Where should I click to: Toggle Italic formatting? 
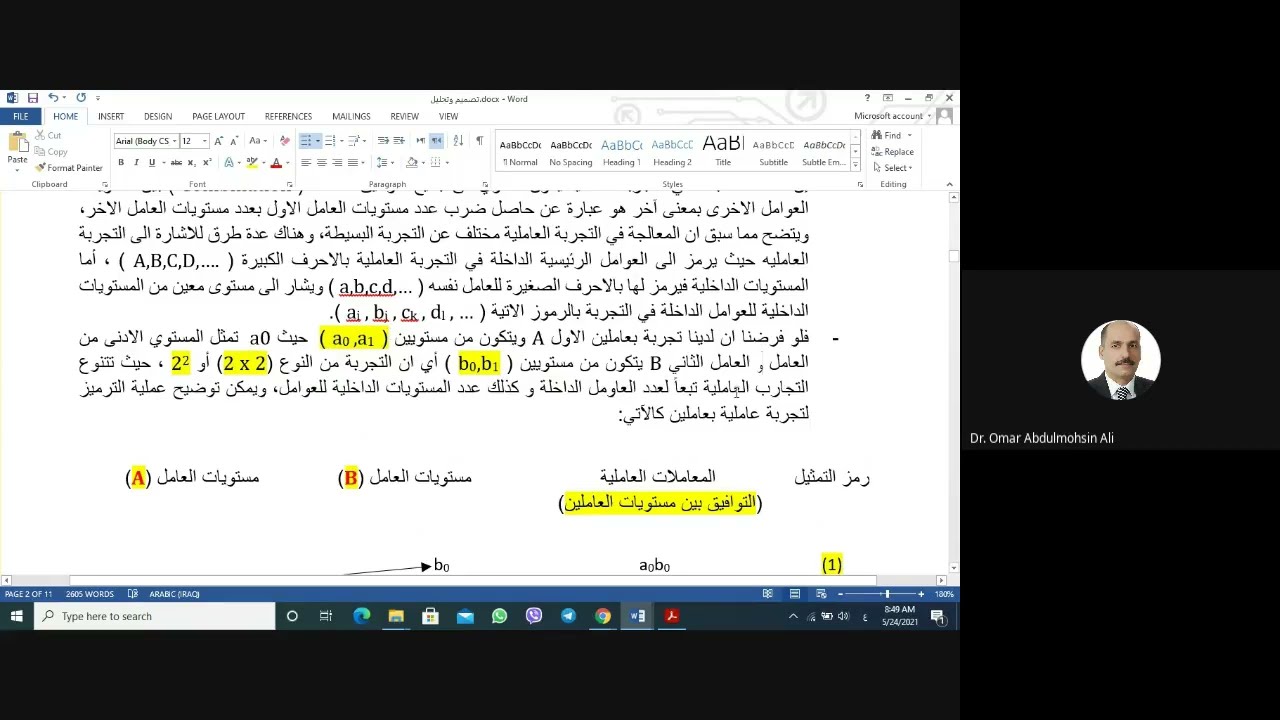(x=136, y=162)
